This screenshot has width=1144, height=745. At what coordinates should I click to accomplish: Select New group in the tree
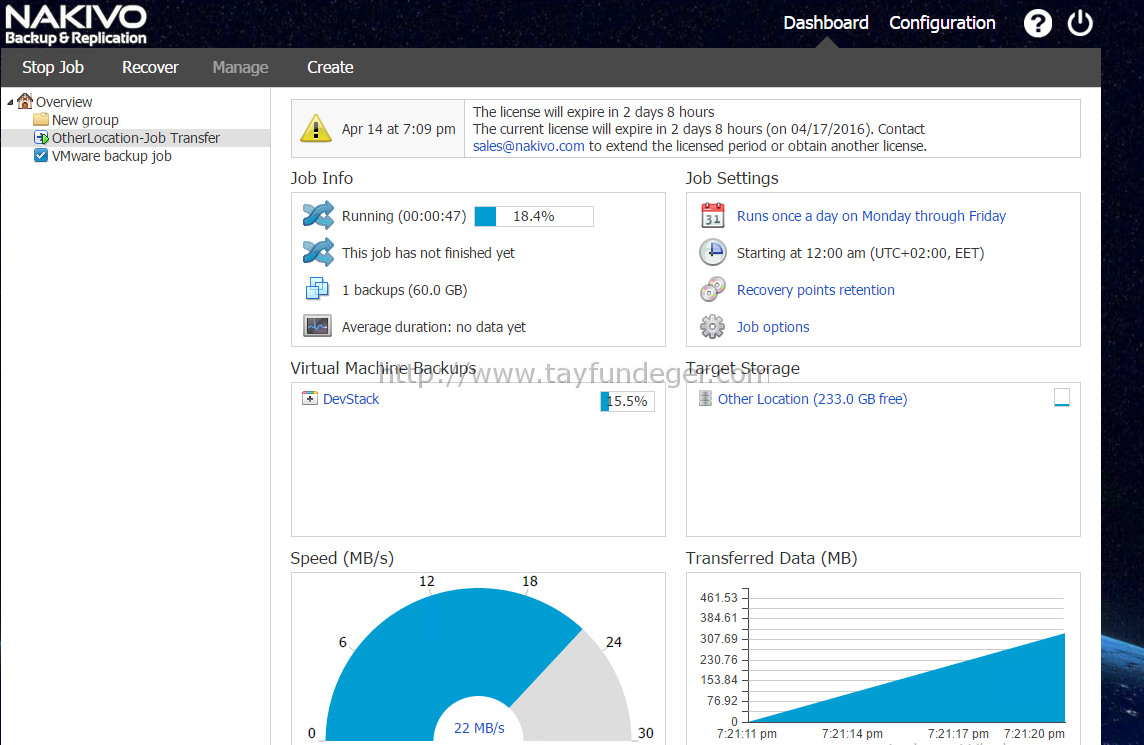pyautogui.click(x=85, y=120)
